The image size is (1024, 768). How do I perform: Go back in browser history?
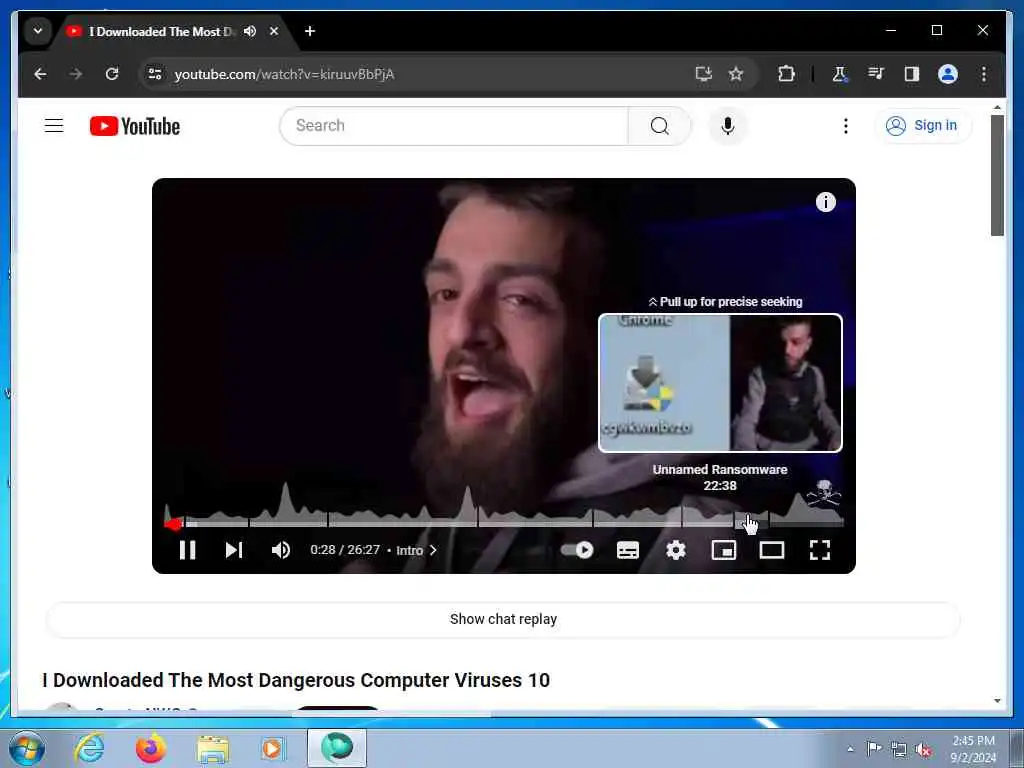pyautogui.click(x=40, y=74)
